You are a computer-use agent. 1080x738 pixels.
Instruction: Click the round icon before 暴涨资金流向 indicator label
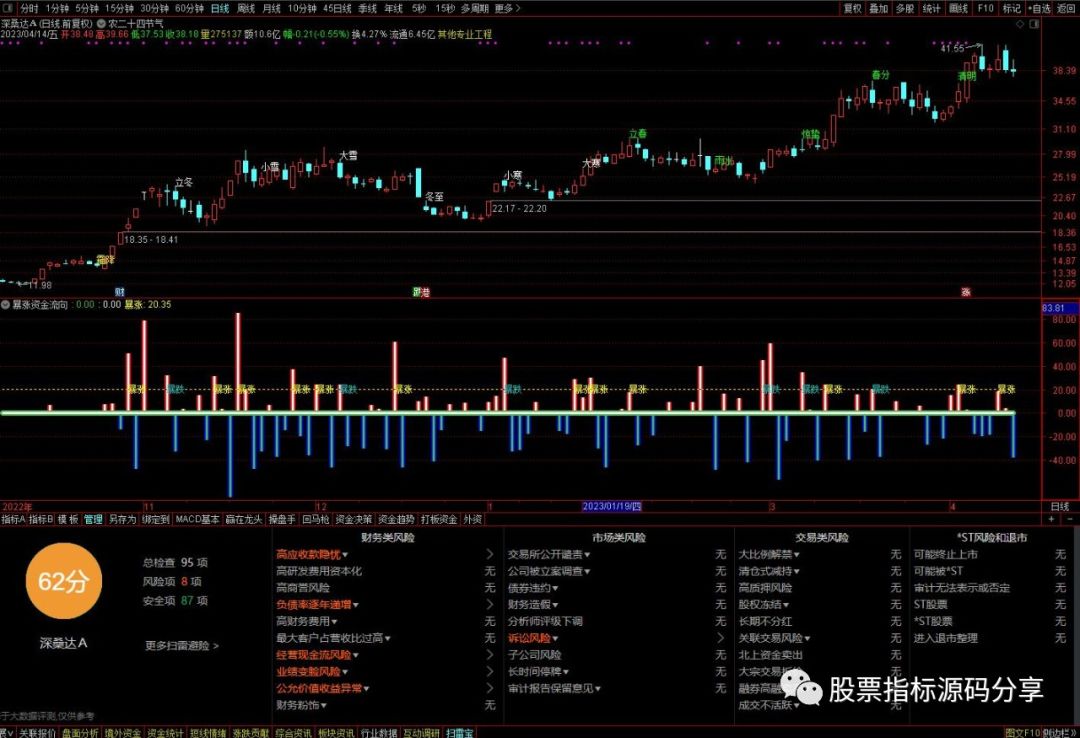[6, 304]
